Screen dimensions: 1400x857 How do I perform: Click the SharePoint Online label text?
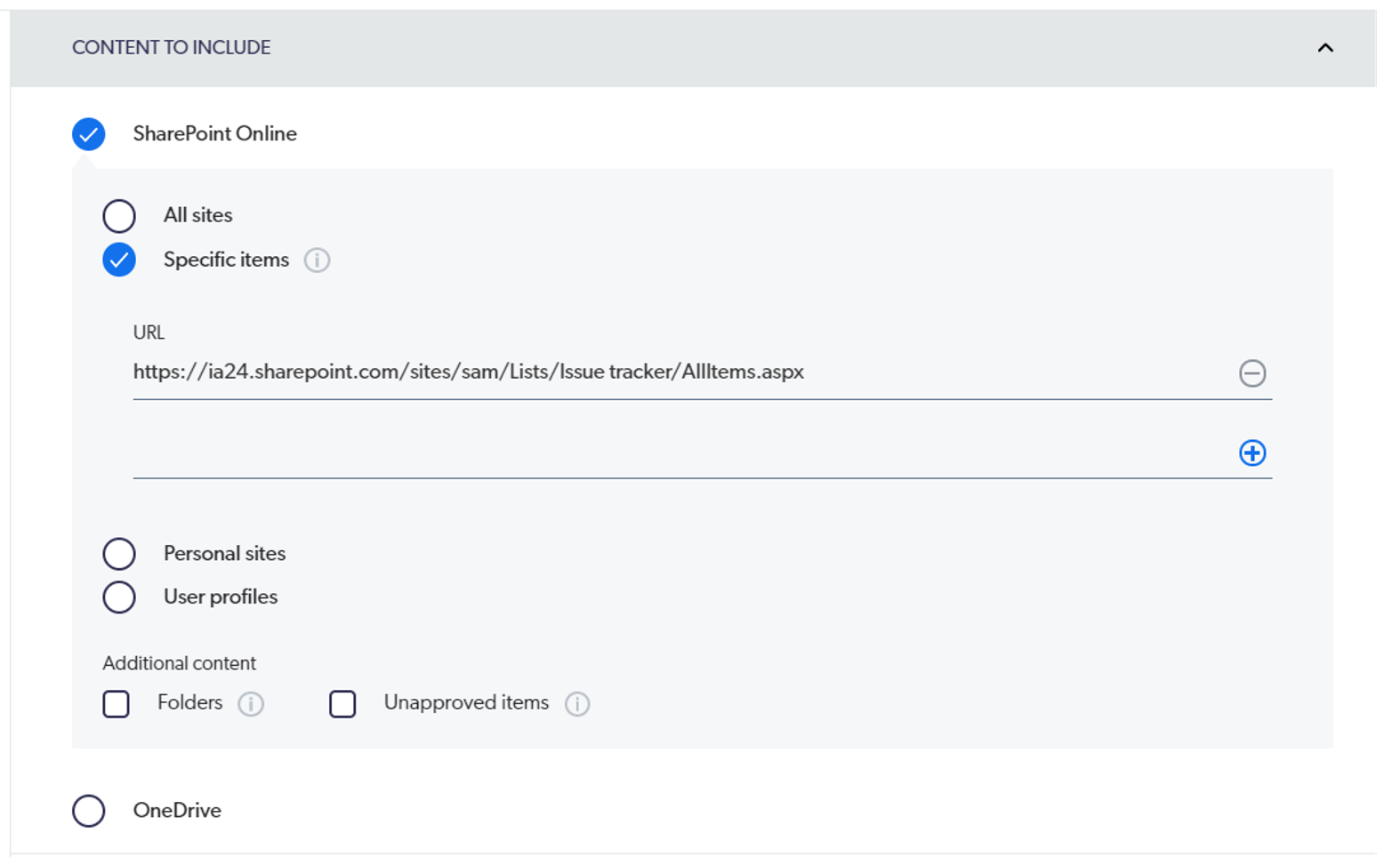[214, 134]
